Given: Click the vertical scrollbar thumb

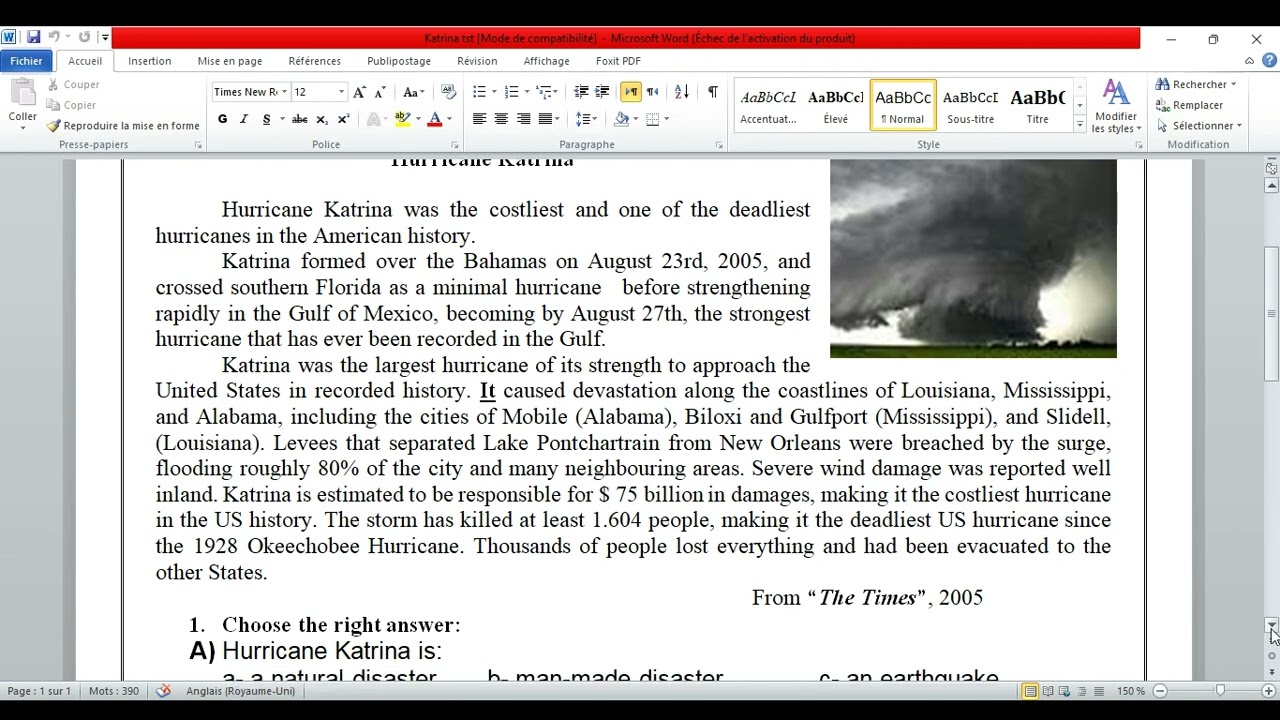Looking at the screenshot, I should coord(1271,313).
